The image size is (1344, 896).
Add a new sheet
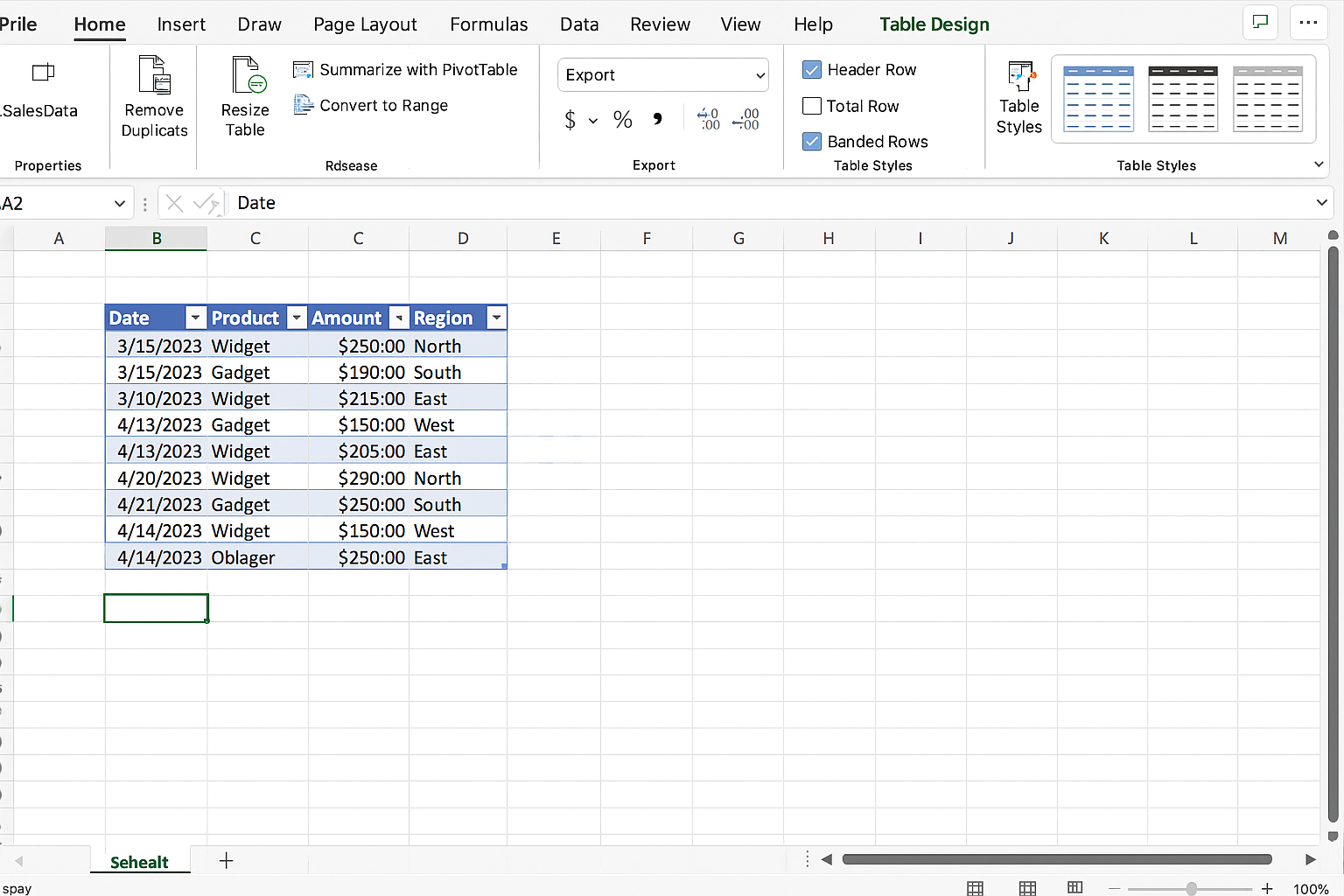[226, 861]
